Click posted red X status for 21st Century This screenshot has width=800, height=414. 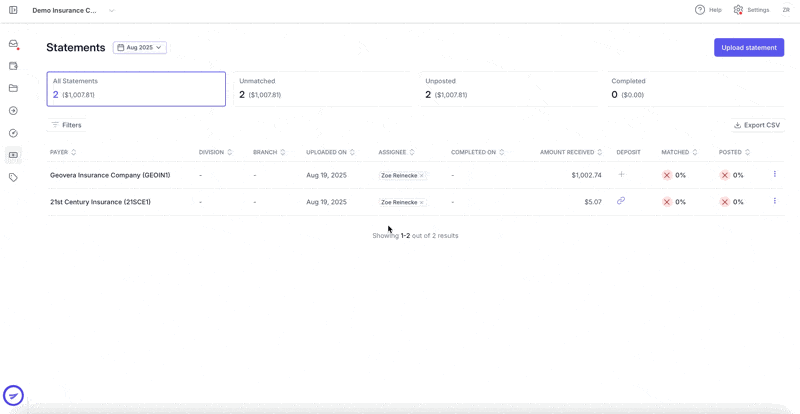tap(724, 202)
